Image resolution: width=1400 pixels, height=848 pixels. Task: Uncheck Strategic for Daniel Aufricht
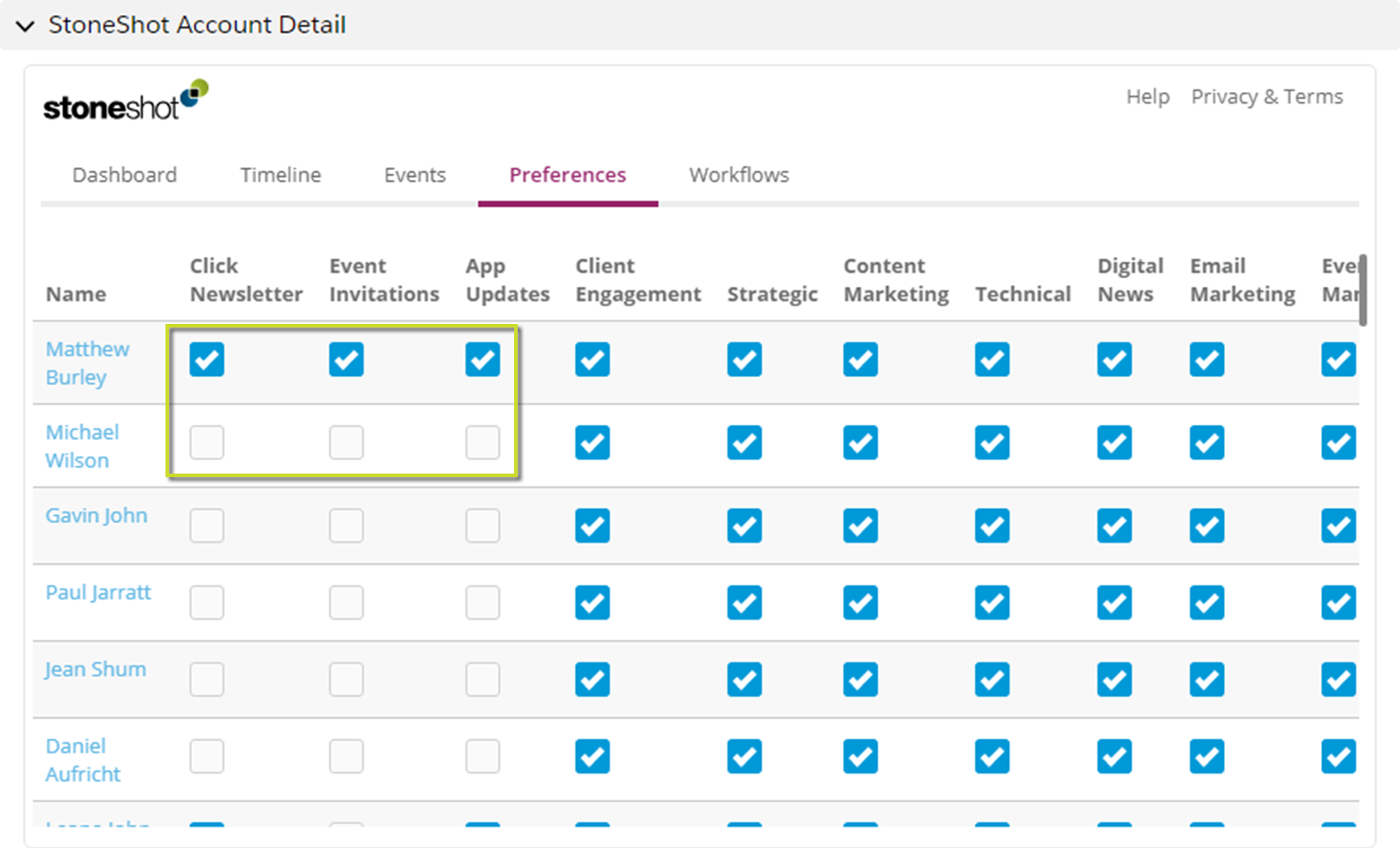click(x=744, y=757)
